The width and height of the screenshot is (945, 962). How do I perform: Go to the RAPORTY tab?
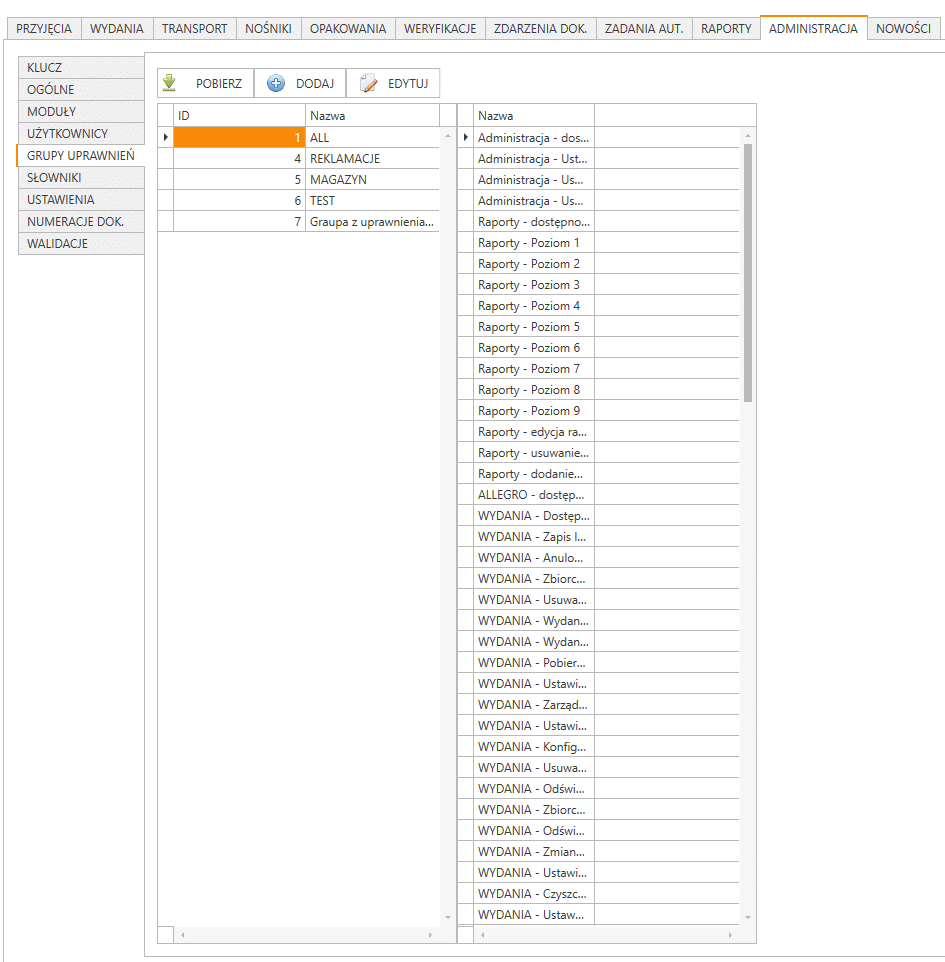pyautogui.click(x=726, y=28)
